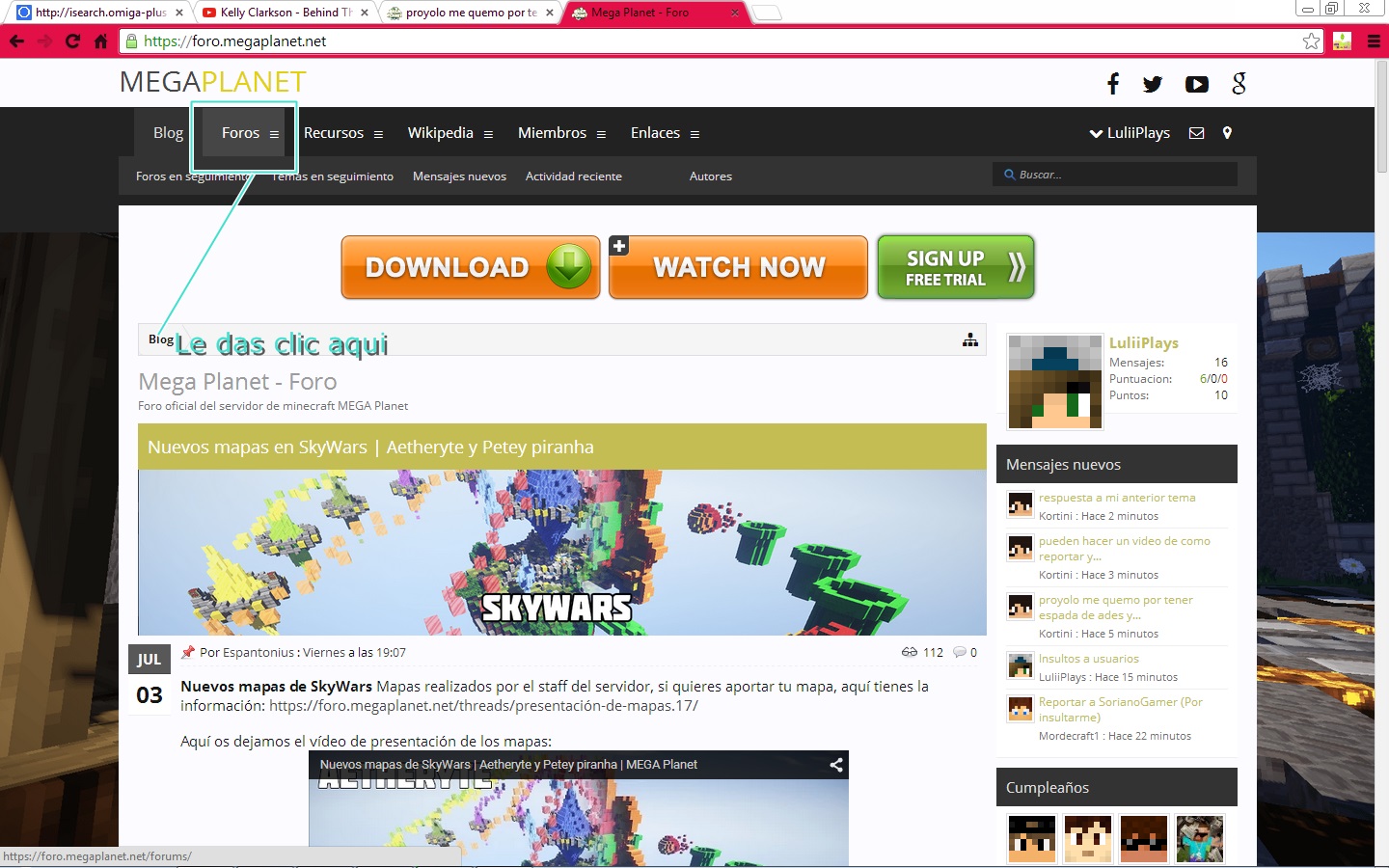Image resolution: width=1389 pixels, height=868 pixels.
Task: Switch to the isearch.omiga-plus browser tab
Action: [x=100, y=13]
